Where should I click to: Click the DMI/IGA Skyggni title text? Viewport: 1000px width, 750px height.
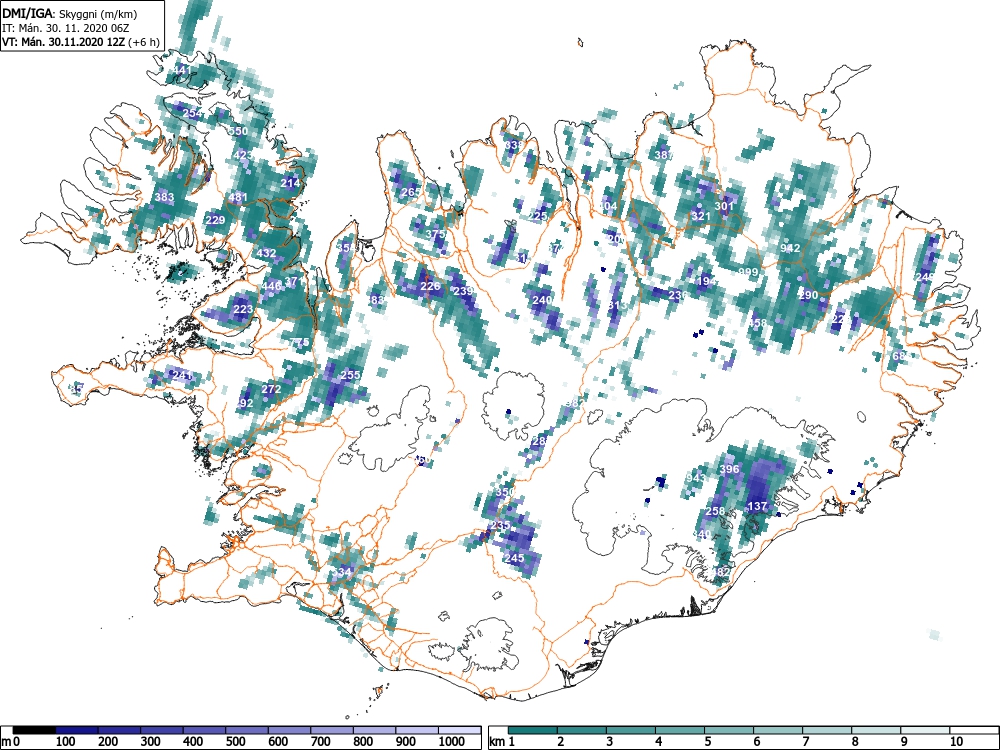[x=70, y=13]
